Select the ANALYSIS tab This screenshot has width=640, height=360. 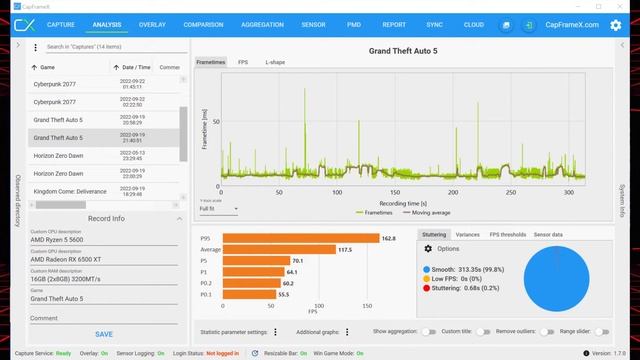tap(107, 25)
